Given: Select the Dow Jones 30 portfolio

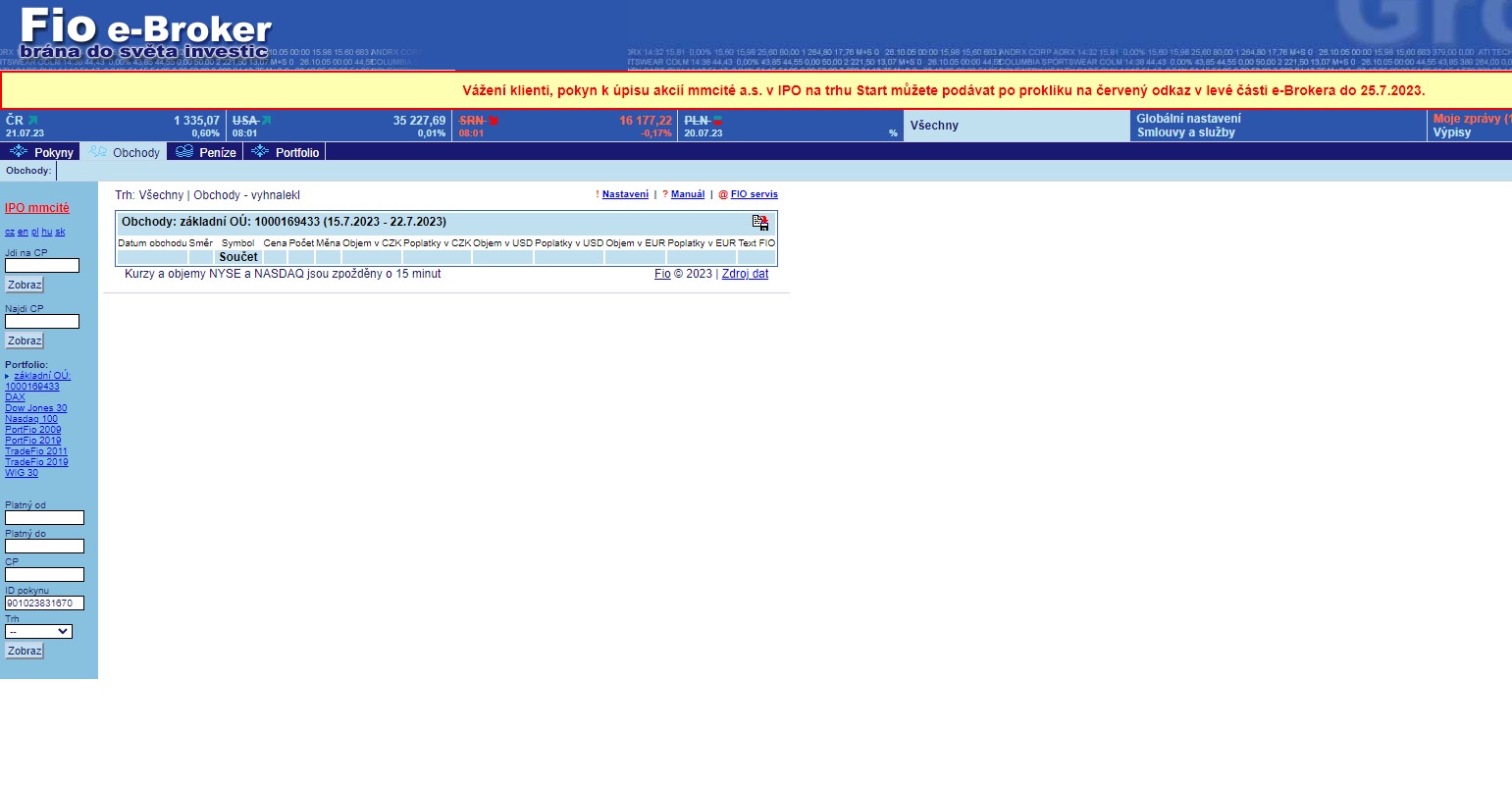Looking at the screenshot, I should click(36, 408).
